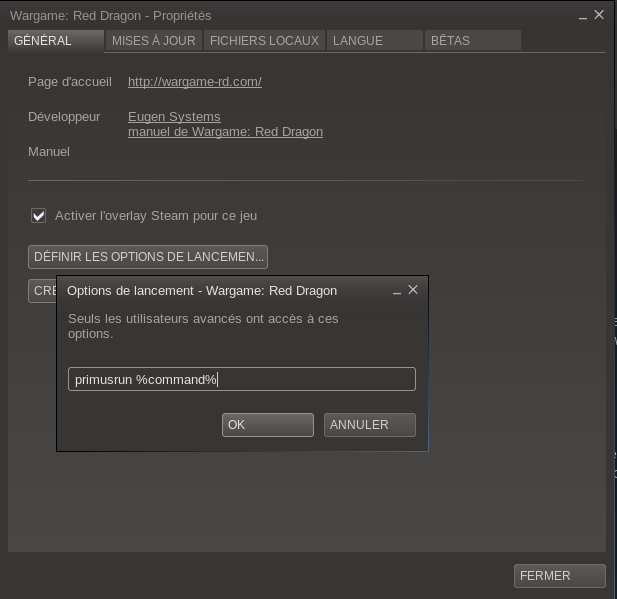Switch to the GÉNÉRAL tab
The width and height of the screenshot is (617, 599).
56,41
